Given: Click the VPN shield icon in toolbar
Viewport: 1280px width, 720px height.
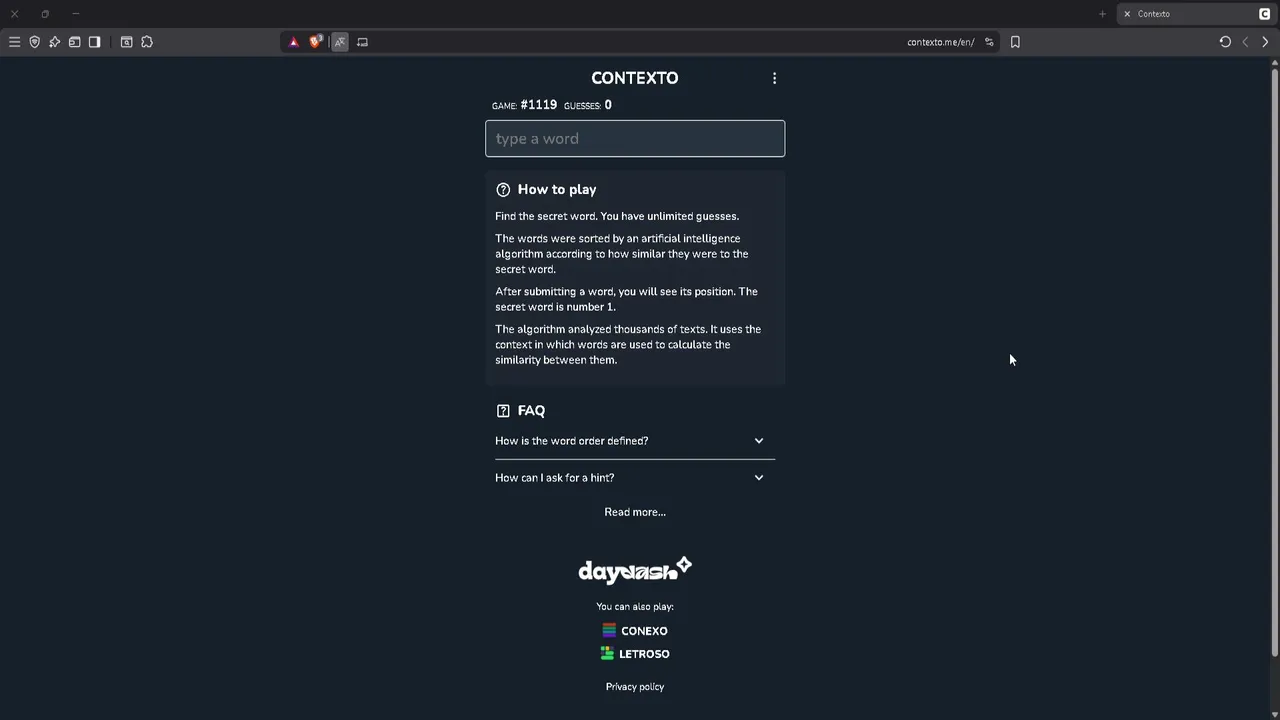Looking at the screenshot, I should (34, 42).
